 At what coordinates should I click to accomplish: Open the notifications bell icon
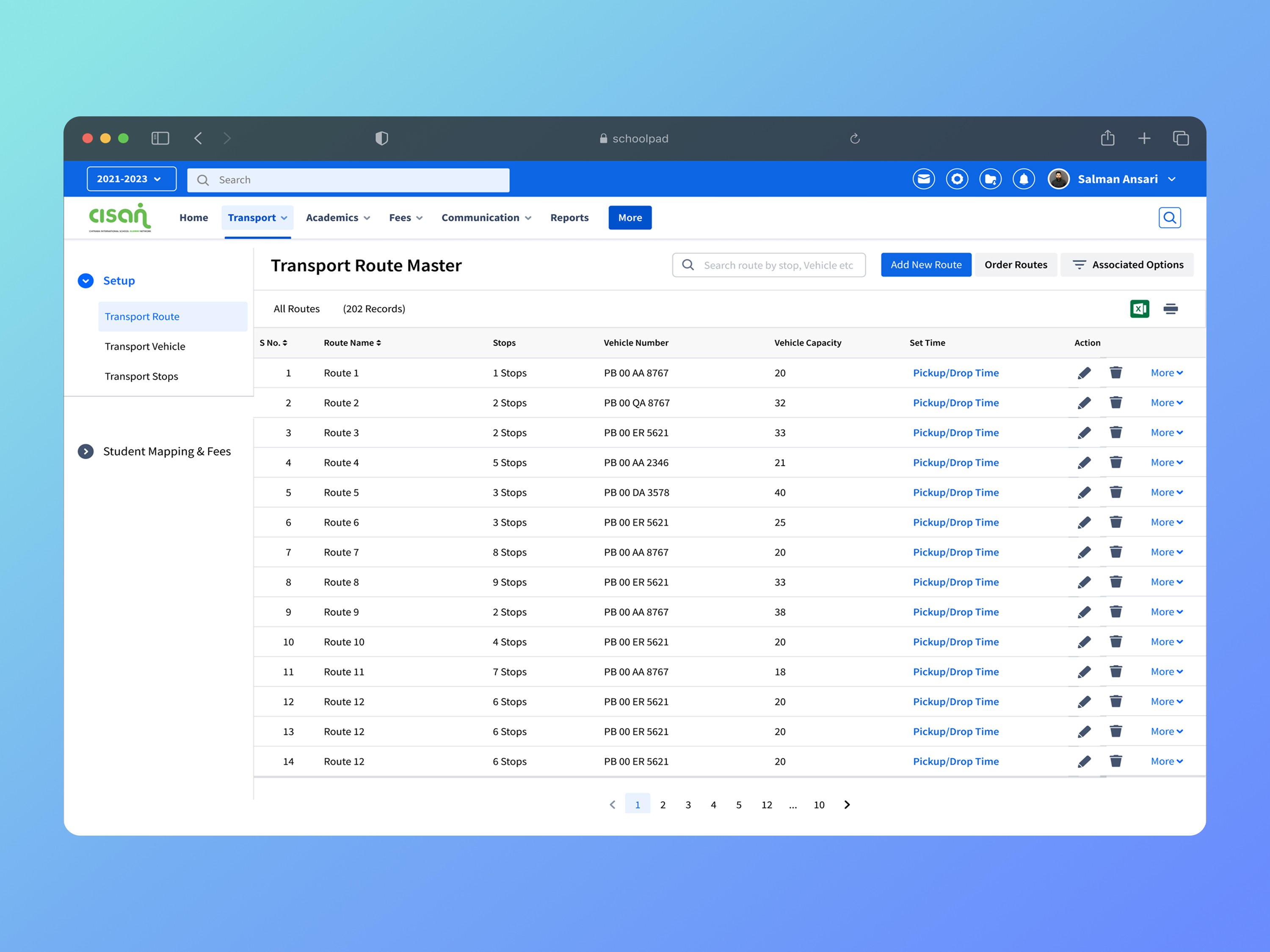point(1023,179)
